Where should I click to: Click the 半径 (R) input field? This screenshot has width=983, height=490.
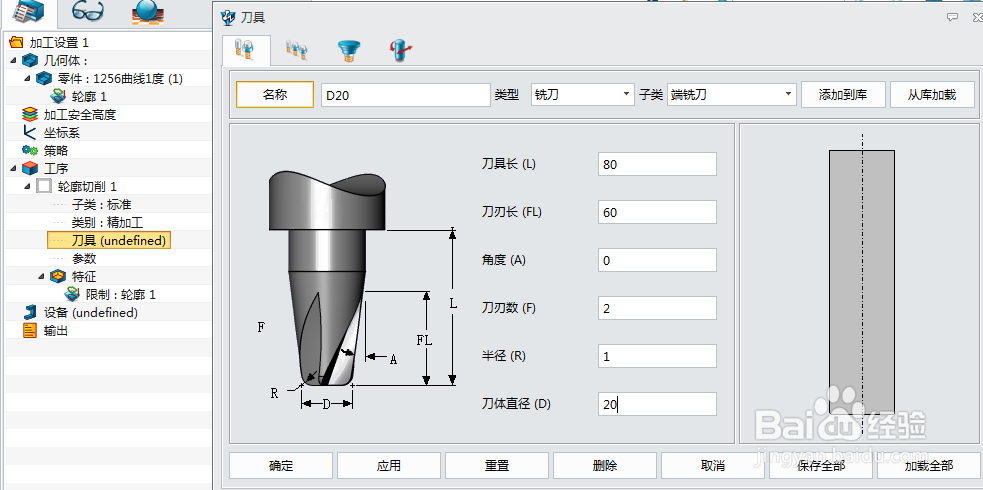click(657, 356)
